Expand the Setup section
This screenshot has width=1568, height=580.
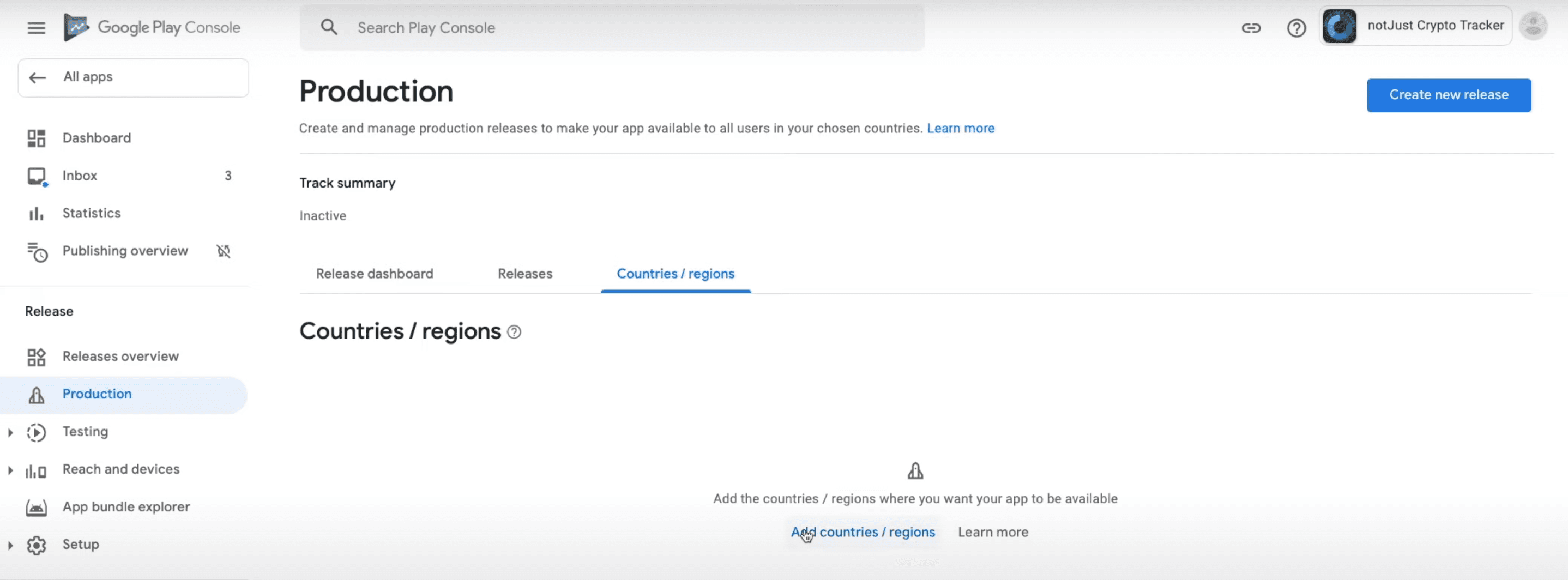[10, 545]
